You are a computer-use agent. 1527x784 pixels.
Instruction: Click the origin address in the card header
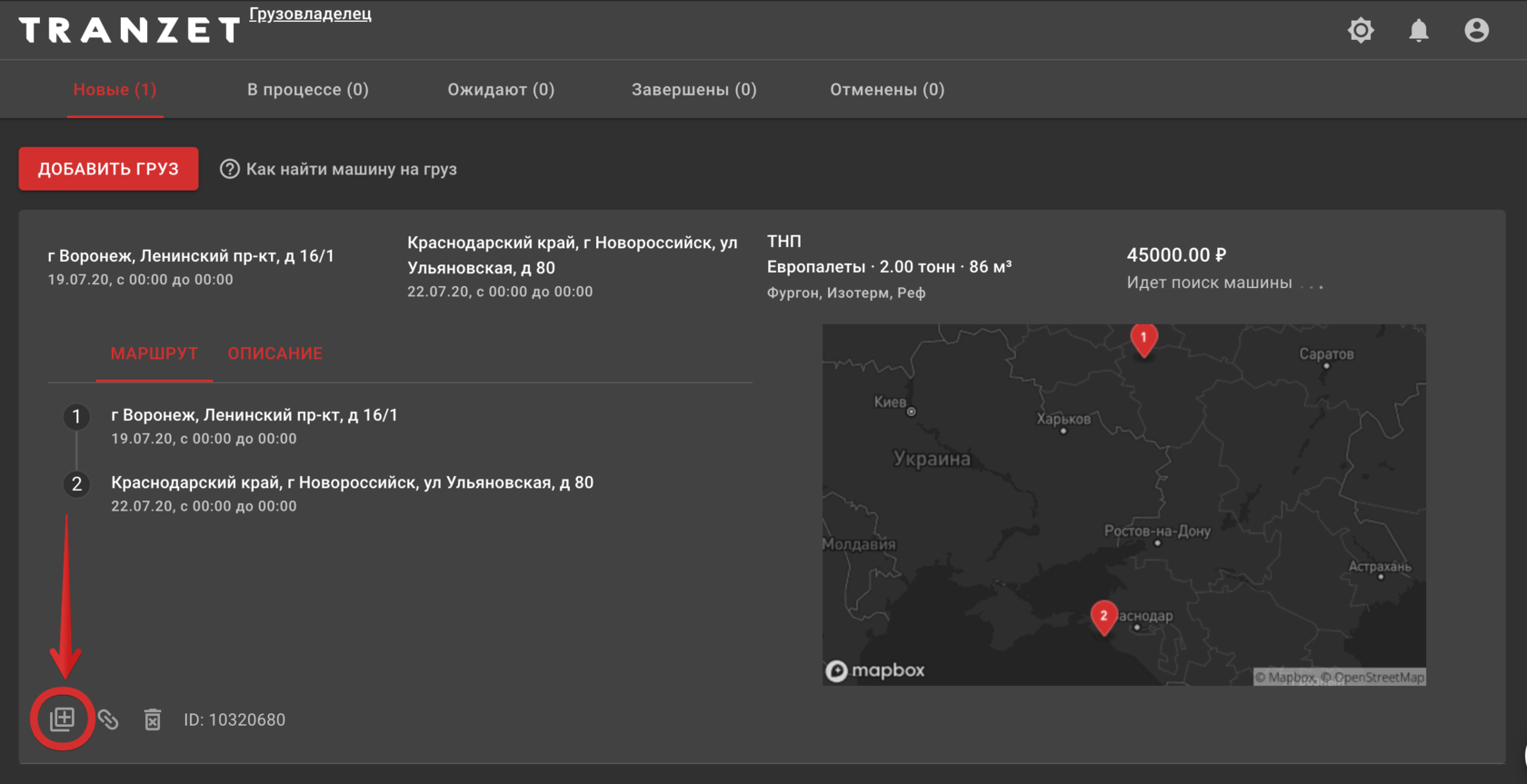coord(191,256)
